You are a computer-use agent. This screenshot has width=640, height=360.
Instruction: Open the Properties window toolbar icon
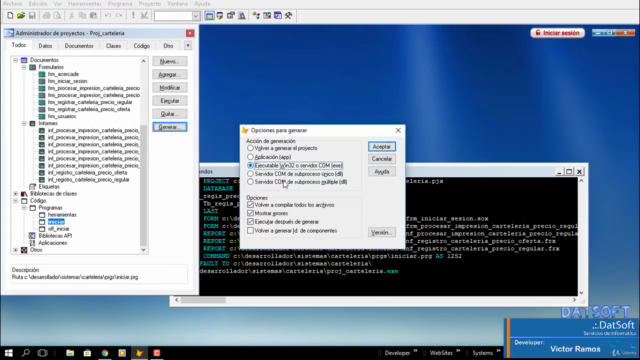click(231, 16)
